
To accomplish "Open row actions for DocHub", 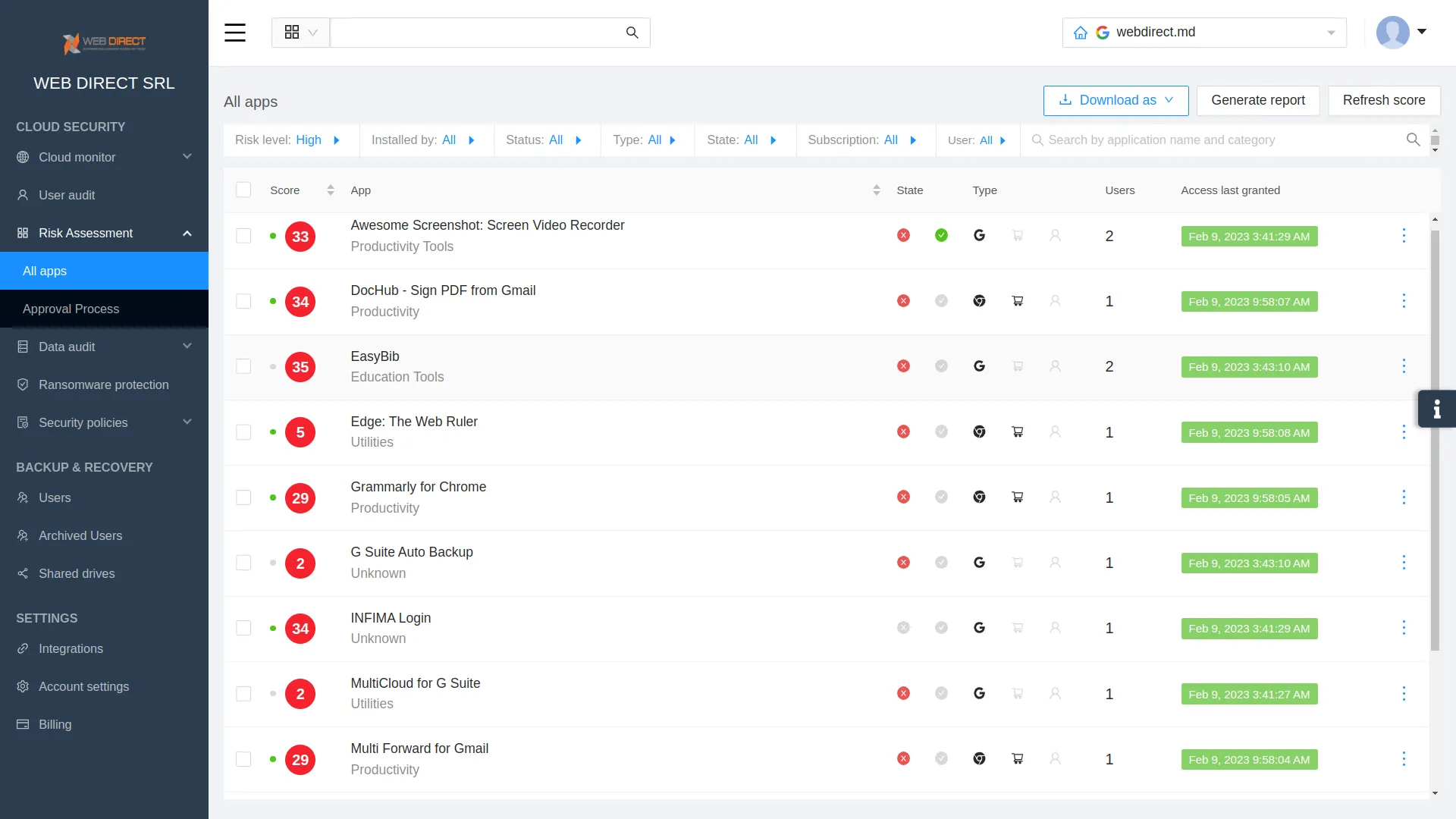I will coord(1404,301).
